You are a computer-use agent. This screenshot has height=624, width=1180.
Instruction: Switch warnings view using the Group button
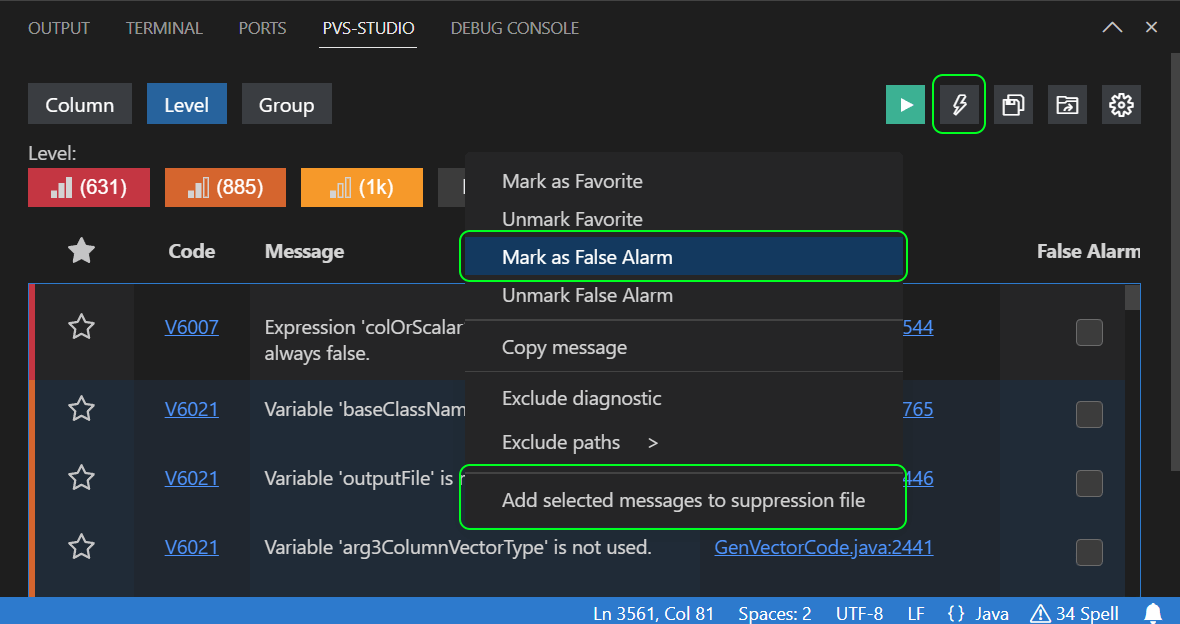click(x=286, y=103)
